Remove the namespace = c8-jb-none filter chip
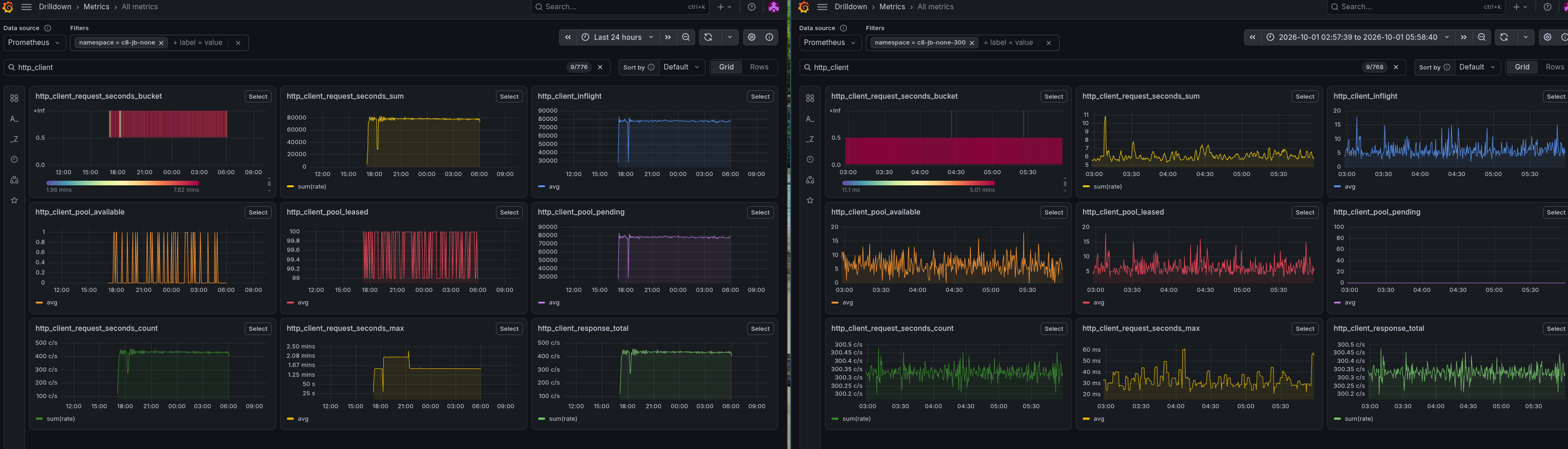The width and height of the screenshot is (1568, 449). pos(161,43)
